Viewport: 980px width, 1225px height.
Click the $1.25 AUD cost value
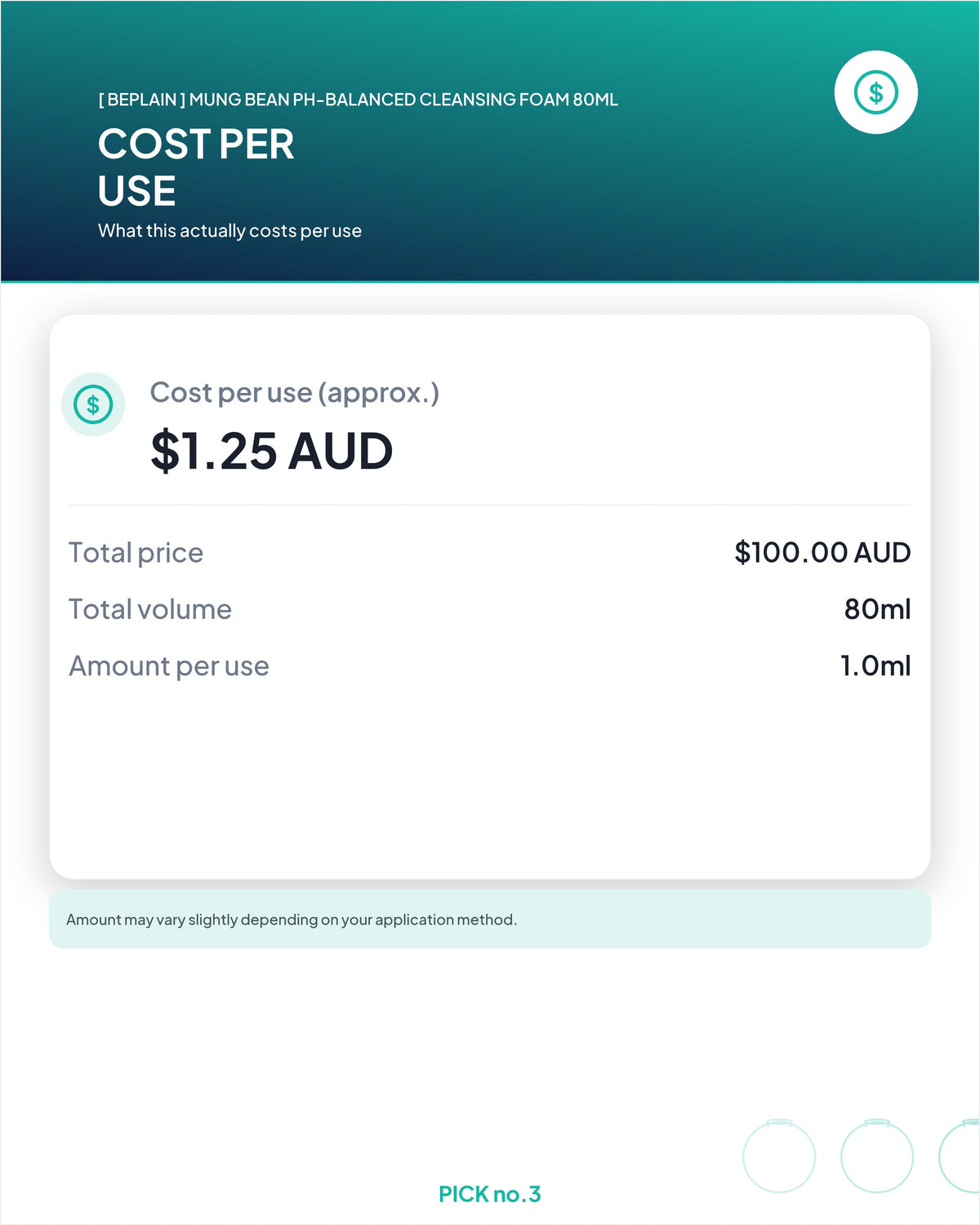[x=272, y=451]
